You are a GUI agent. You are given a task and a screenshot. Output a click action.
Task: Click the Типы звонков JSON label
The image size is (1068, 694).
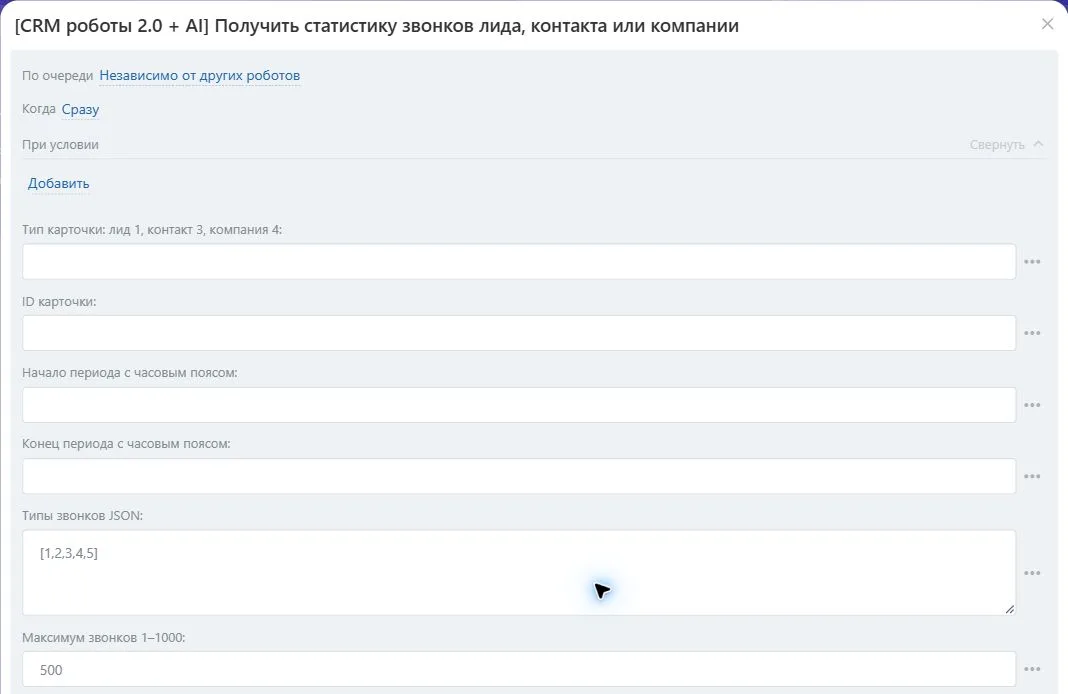[x=82, y=516]
